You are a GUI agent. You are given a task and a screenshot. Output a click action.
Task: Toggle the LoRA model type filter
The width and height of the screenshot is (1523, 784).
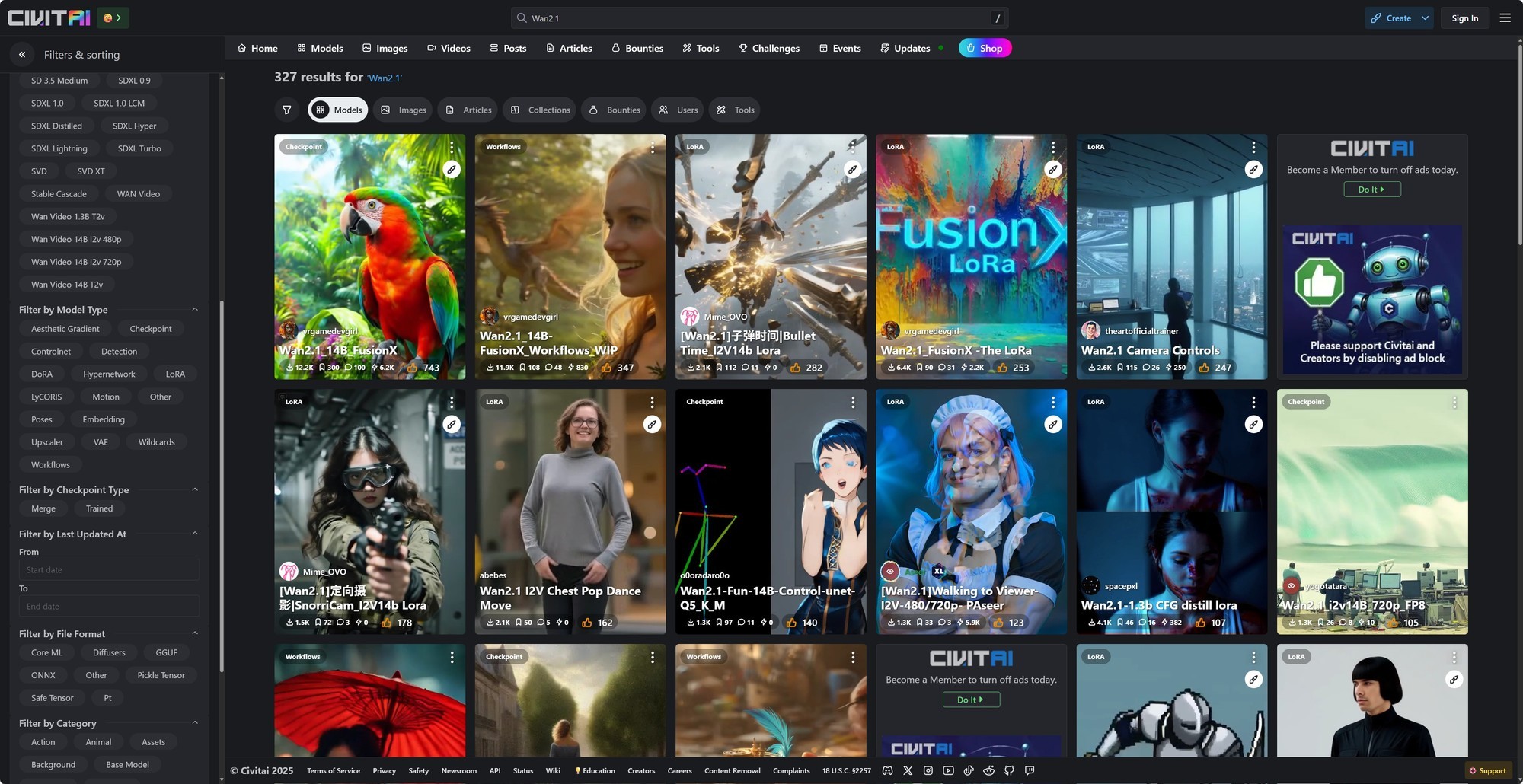[175, 374]
